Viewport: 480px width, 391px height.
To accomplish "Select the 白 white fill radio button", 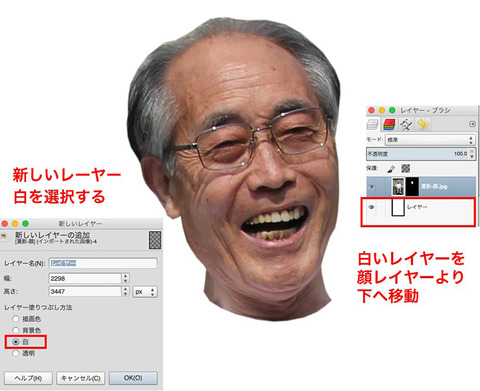I will 15,342.
